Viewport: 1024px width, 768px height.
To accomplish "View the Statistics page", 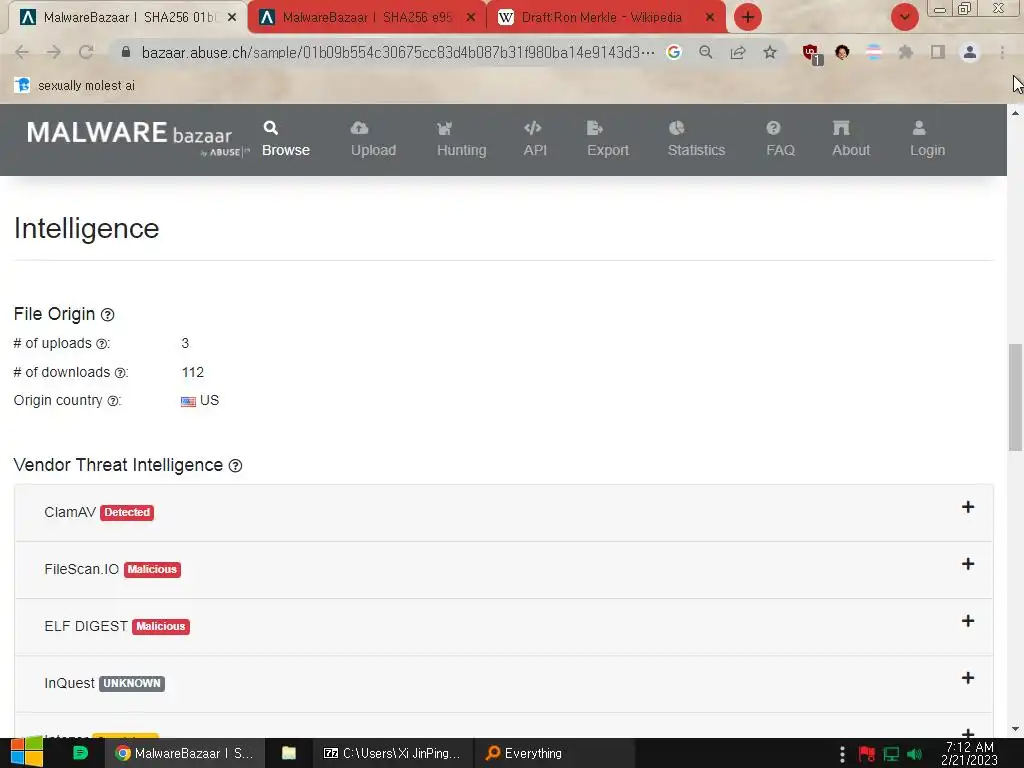I will pos(696,139).
